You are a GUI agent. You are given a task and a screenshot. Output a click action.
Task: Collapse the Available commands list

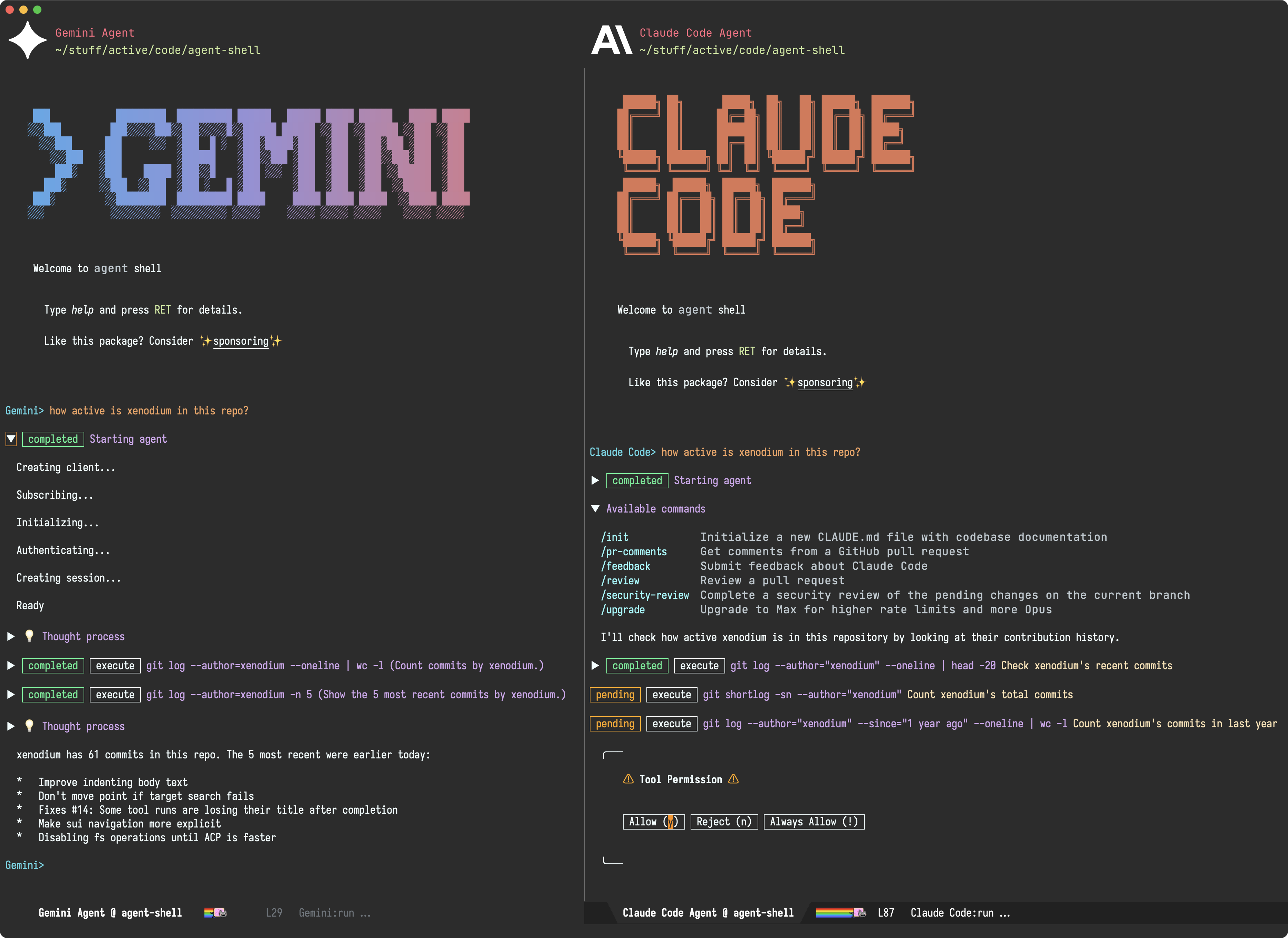595,508
